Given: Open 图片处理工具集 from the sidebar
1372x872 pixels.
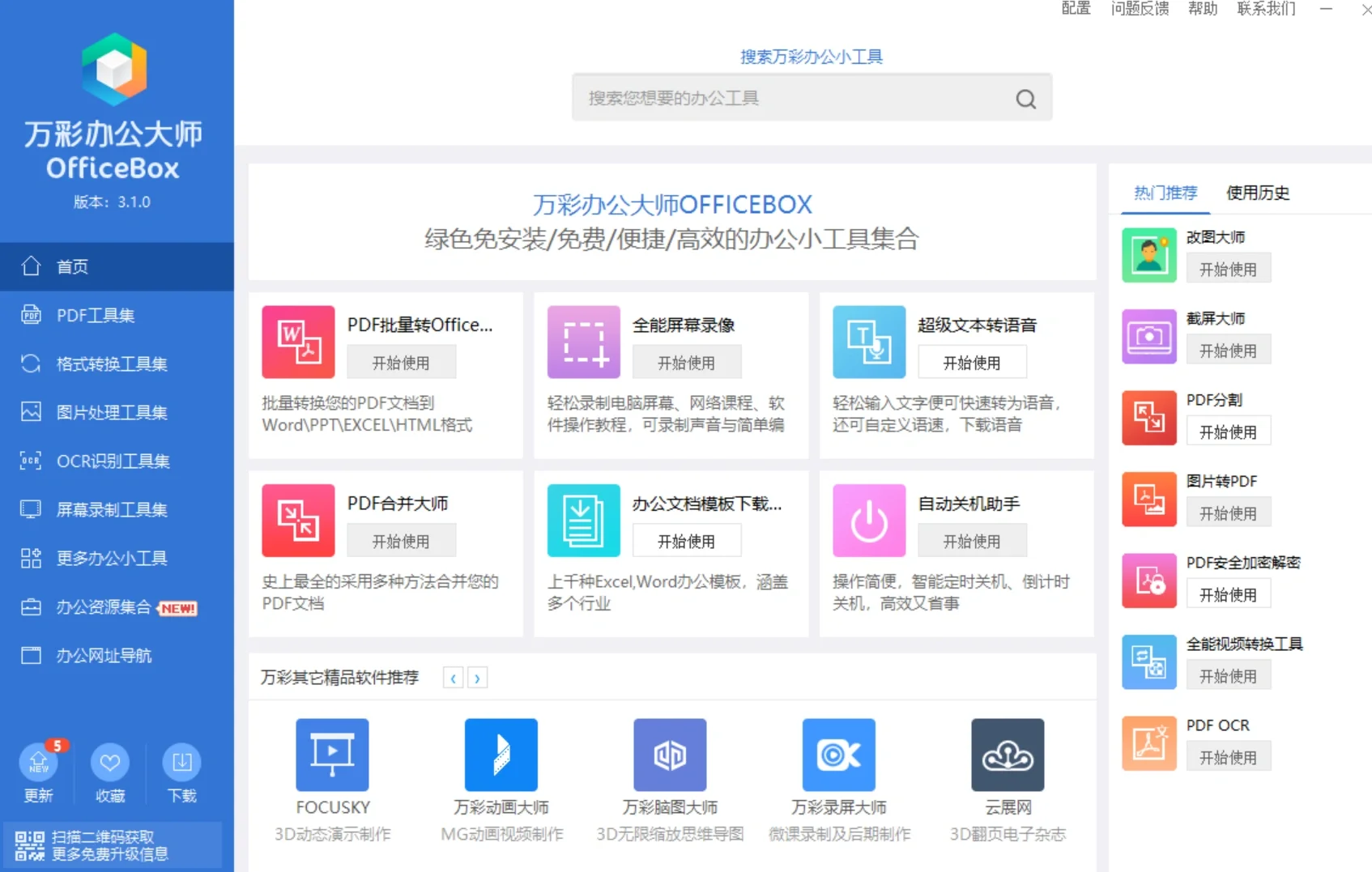Looking at the screenshot, I should point(113,412).
